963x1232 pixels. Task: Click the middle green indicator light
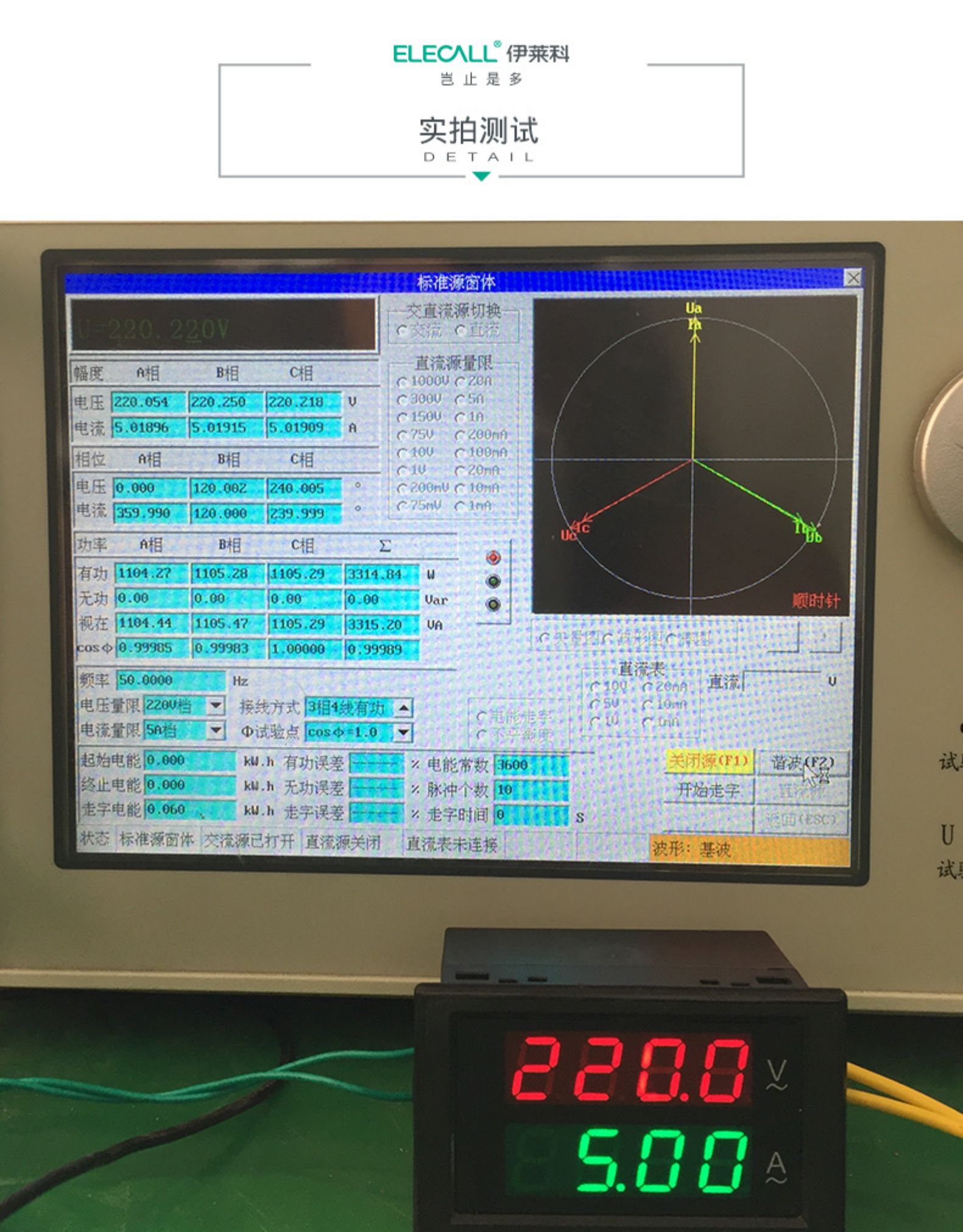click(493, 581)
